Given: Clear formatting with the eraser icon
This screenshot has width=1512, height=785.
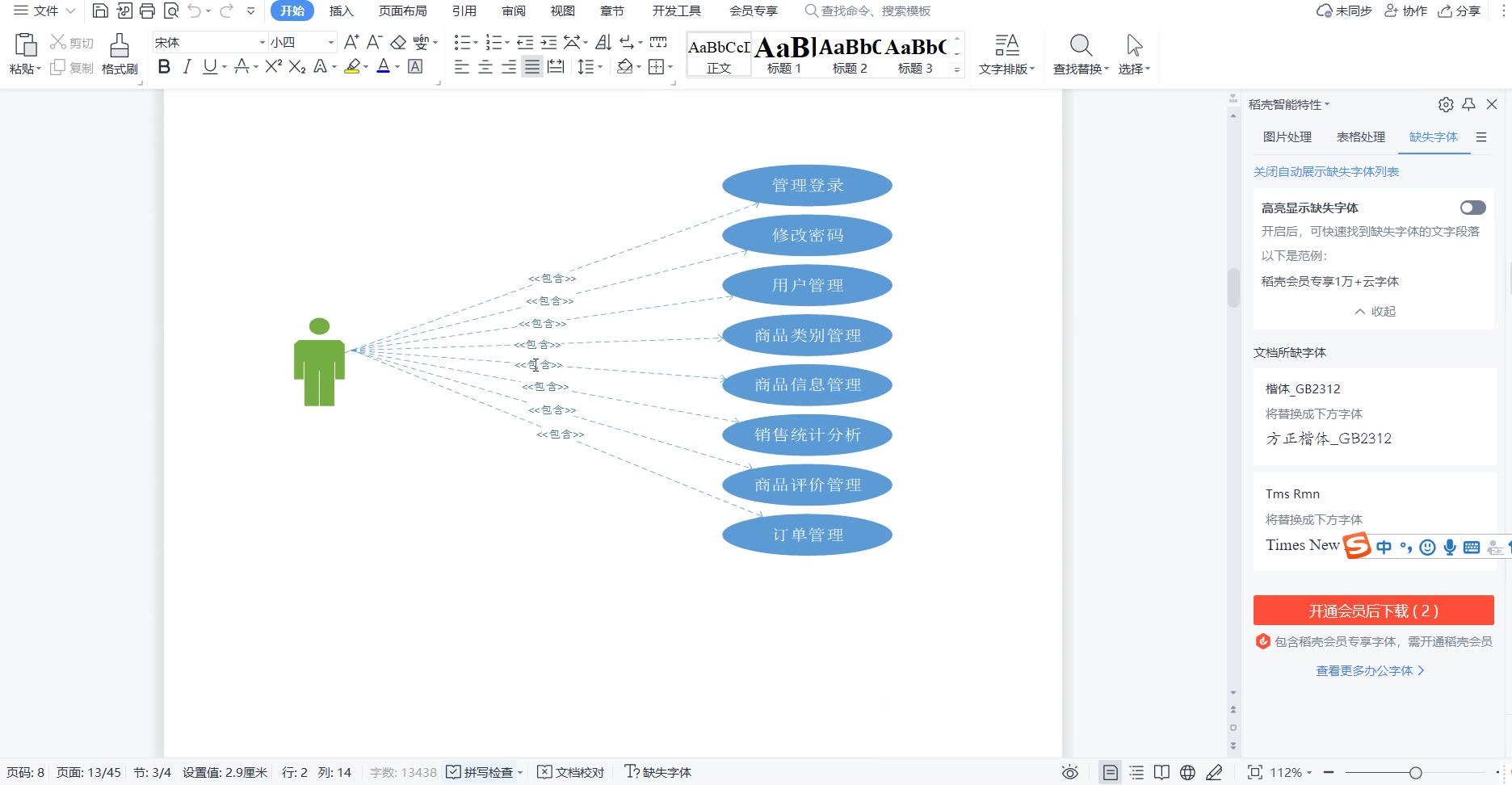Looking at the screenshot, I should point(398,42).
